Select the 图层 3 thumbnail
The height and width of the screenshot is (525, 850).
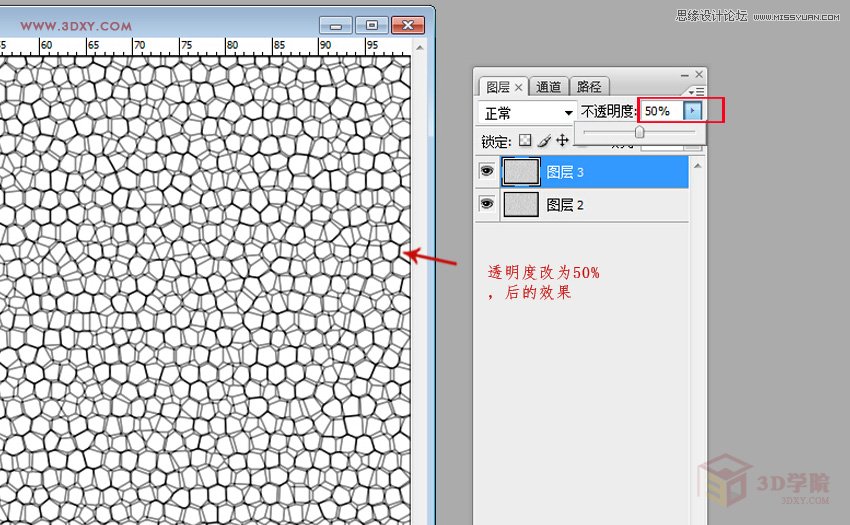[x=520, y=172]
